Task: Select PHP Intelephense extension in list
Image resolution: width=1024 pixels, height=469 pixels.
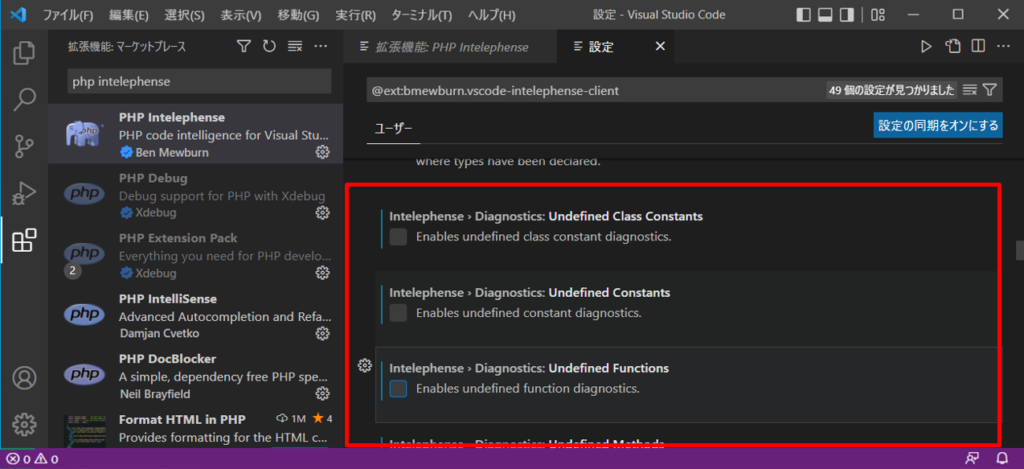Action: click(x=195, y=134)
